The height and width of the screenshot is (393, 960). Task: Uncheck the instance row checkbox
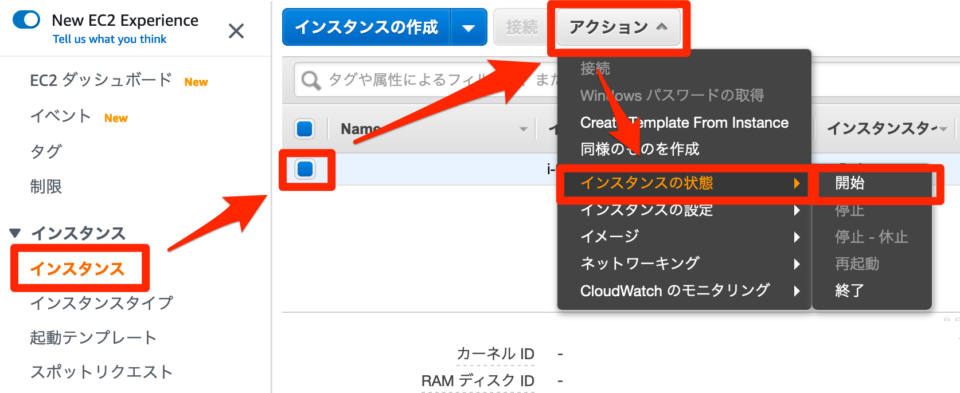304,169
